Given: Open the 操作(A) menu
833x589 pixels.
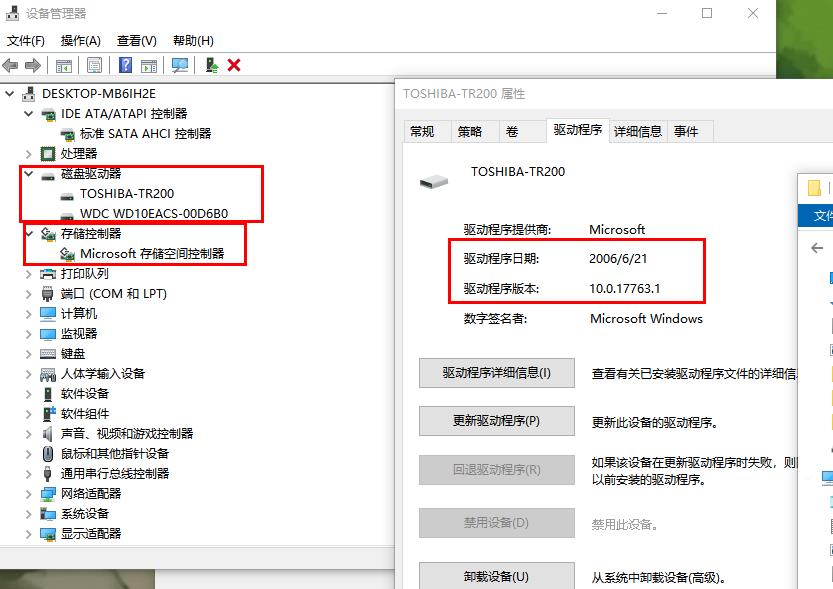Looking at the screenshot, I should [81, 41].
